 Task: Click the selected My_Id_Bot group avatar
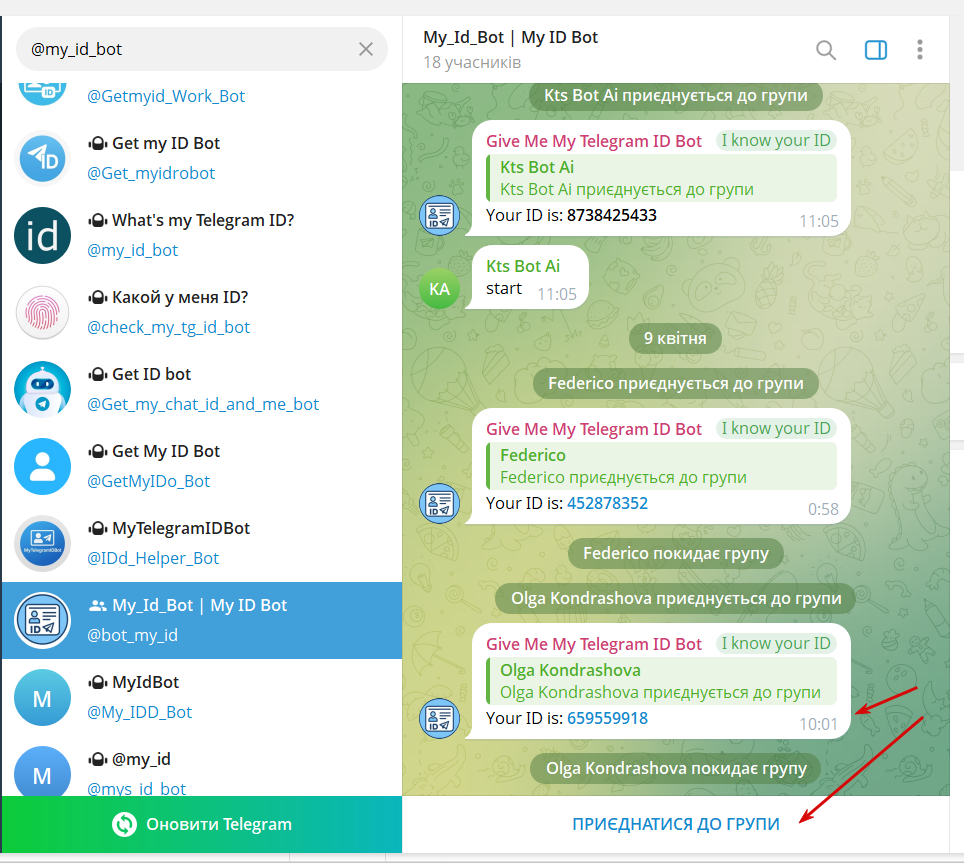(42, 620)
